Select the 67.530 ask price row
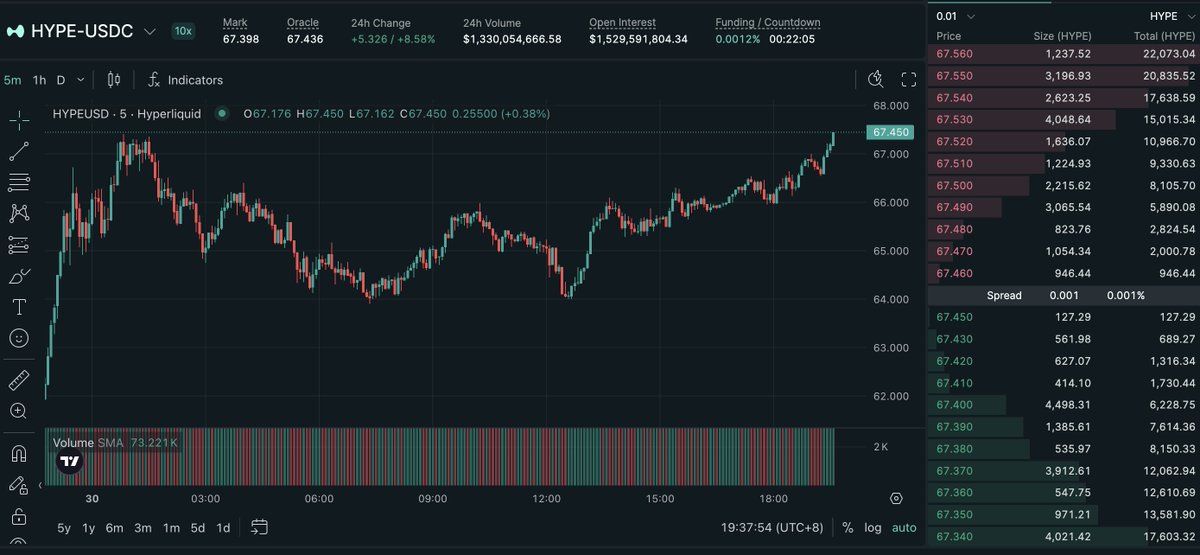This screenshot has width=1200, height=555. [x=1064, y=120]
